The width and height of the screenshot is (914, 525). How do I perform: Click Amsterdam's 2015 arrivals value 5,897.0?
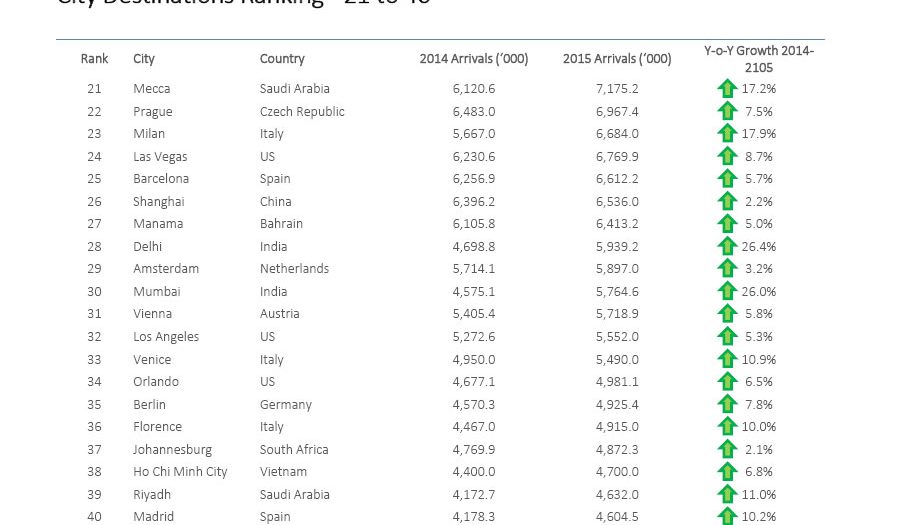click(617, 269)
